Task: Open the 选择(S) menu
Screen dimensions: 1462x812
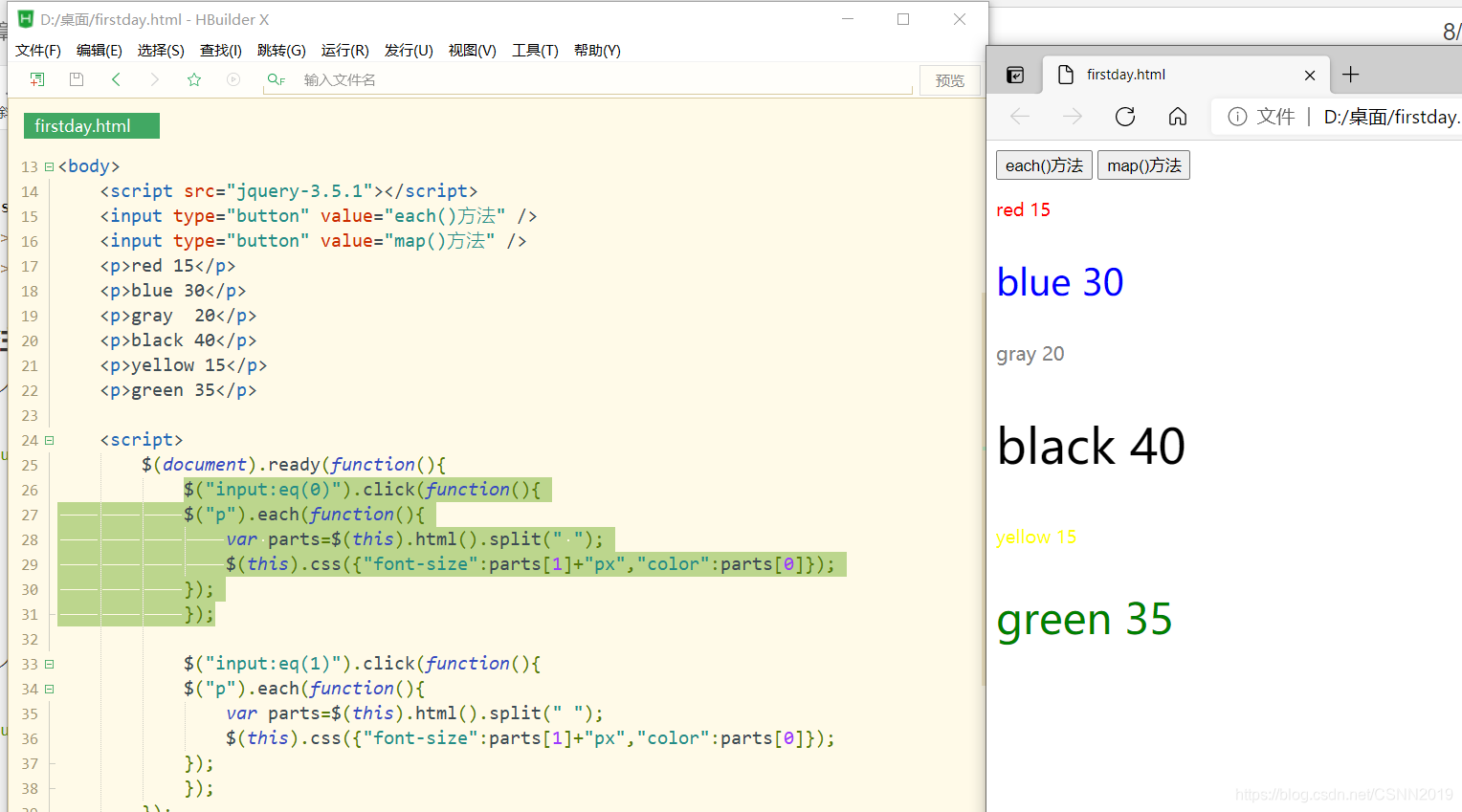Action: [161, 50]
